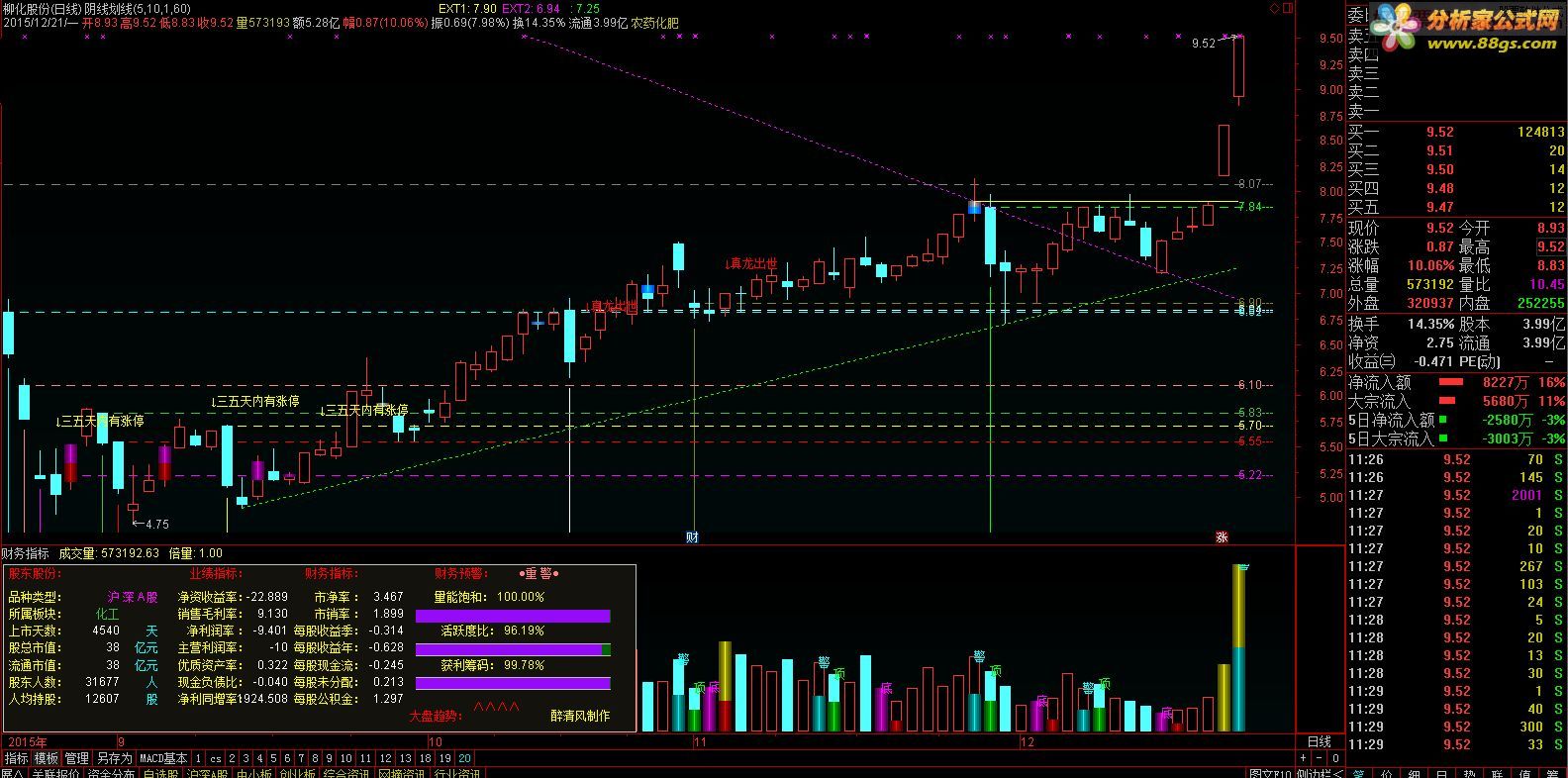Click the 重警 financial warning label

tap(539, 573)
